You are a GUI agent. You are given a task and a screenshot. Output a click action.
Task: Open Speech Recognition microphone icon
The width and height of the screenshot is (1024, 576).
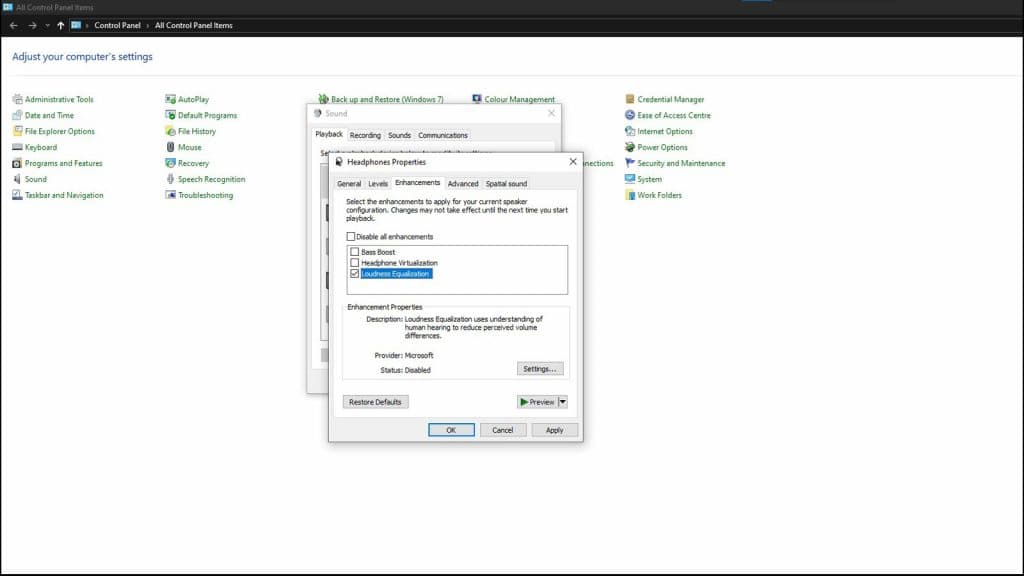pos(170,179)
